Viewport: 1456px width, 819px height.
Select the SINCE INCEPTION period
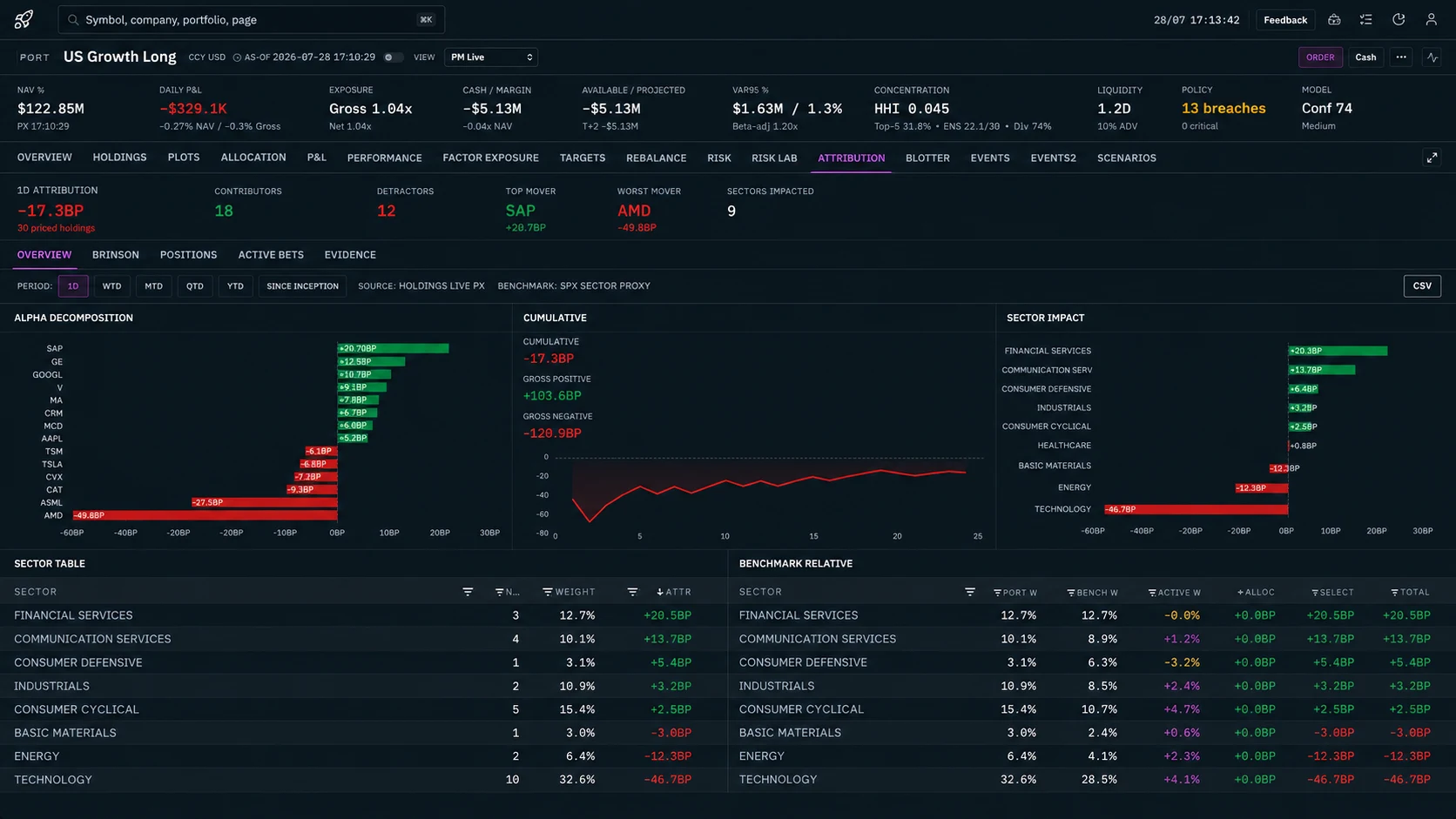[x=302, y=286]
